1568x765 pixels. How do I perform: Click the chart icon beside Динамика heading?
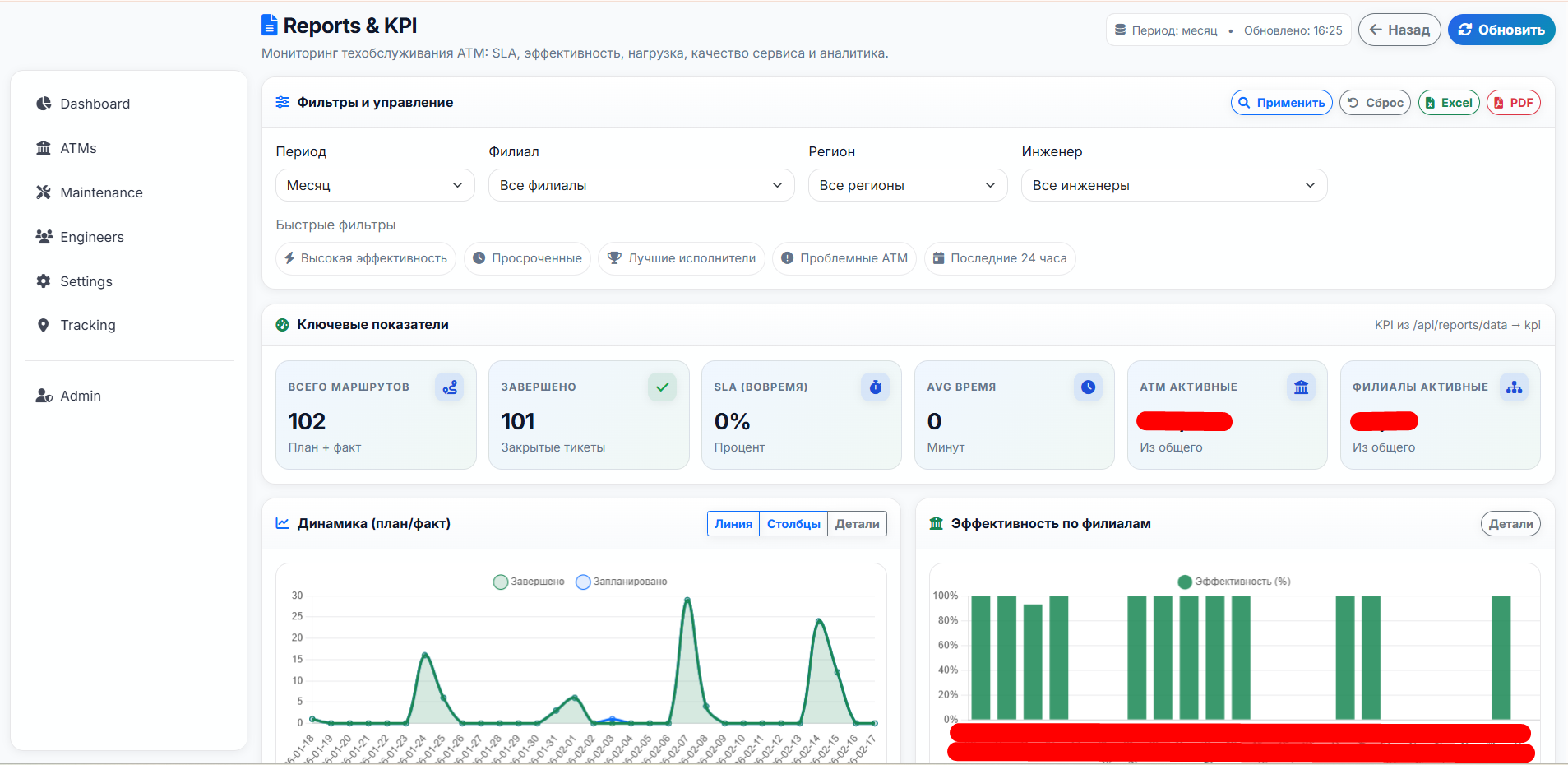point(282,523)
